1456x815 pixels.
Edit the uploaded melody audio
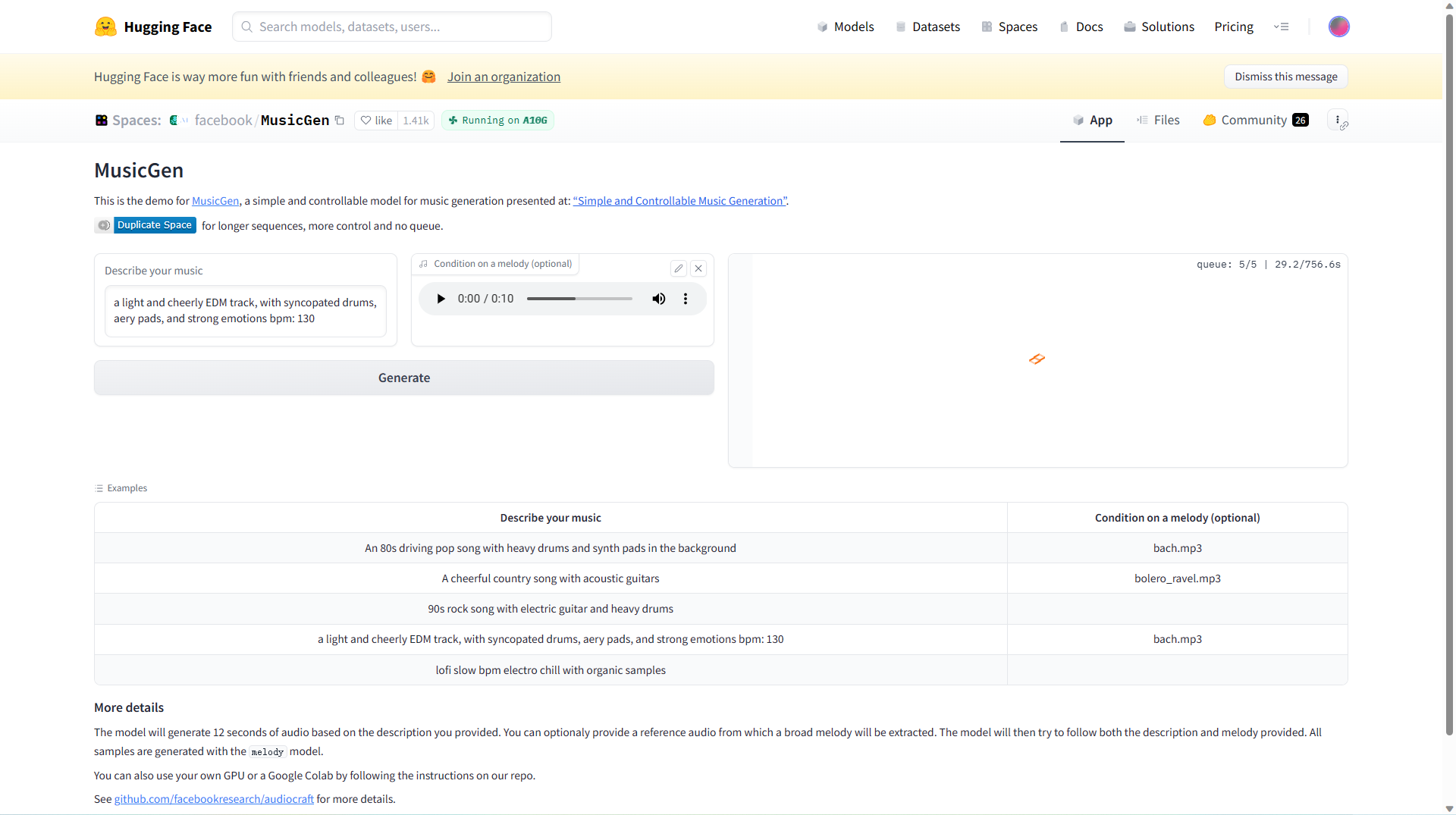click(679, 268)
